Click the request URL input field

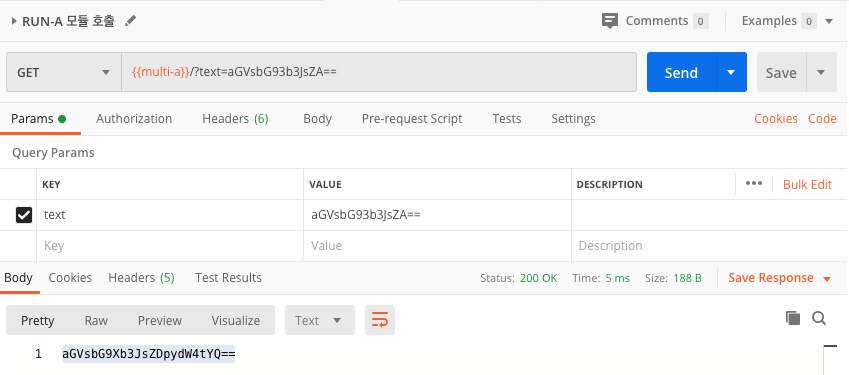379,72
